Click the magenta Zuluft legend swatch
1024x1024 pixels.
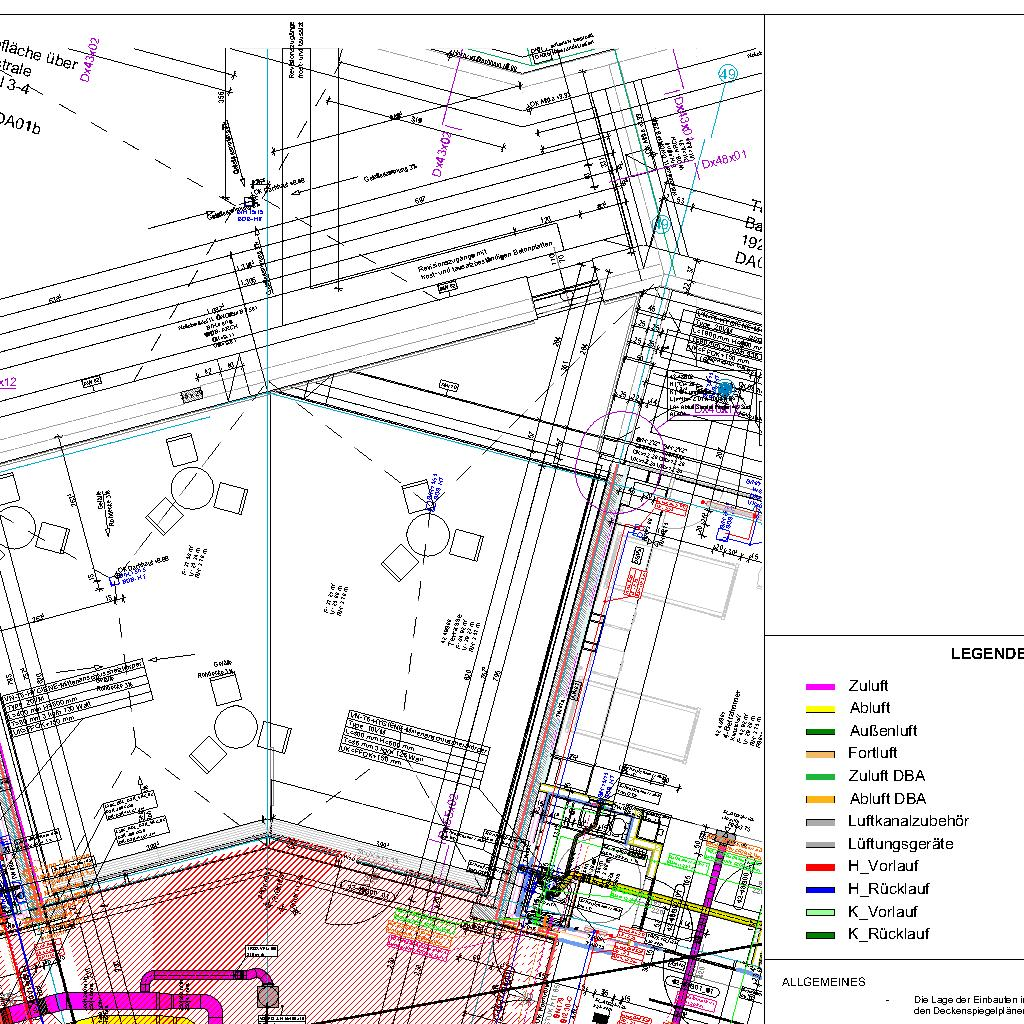(820, 687)
